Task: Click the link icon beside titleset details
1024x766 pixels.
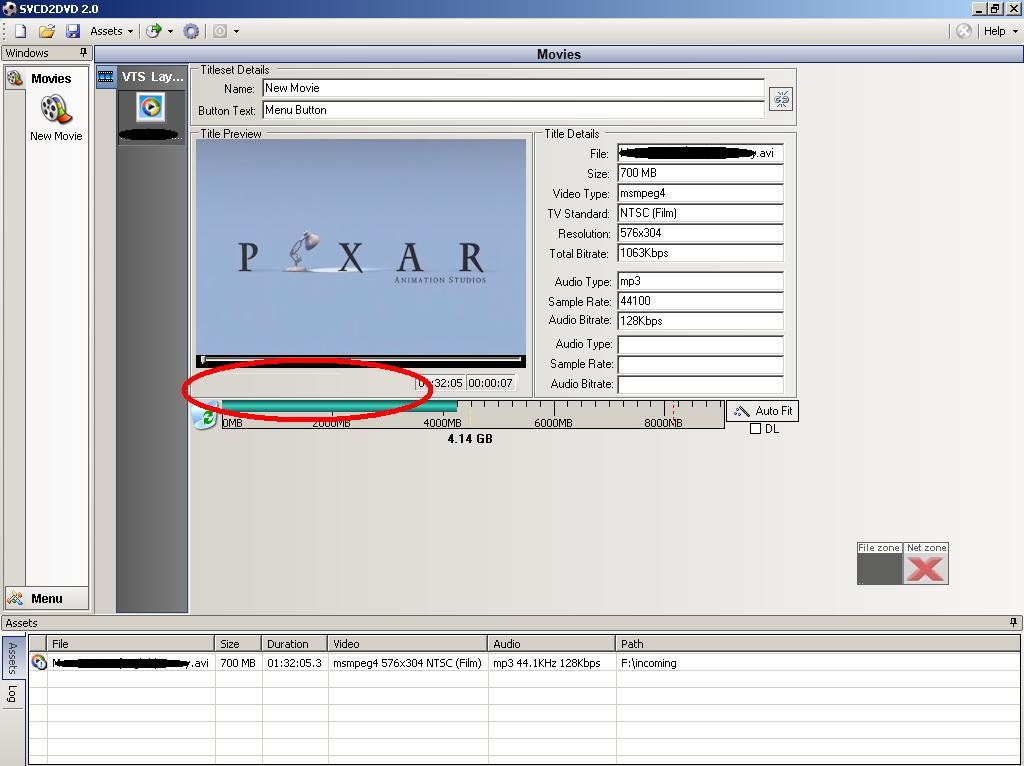Action: [780, 99]
